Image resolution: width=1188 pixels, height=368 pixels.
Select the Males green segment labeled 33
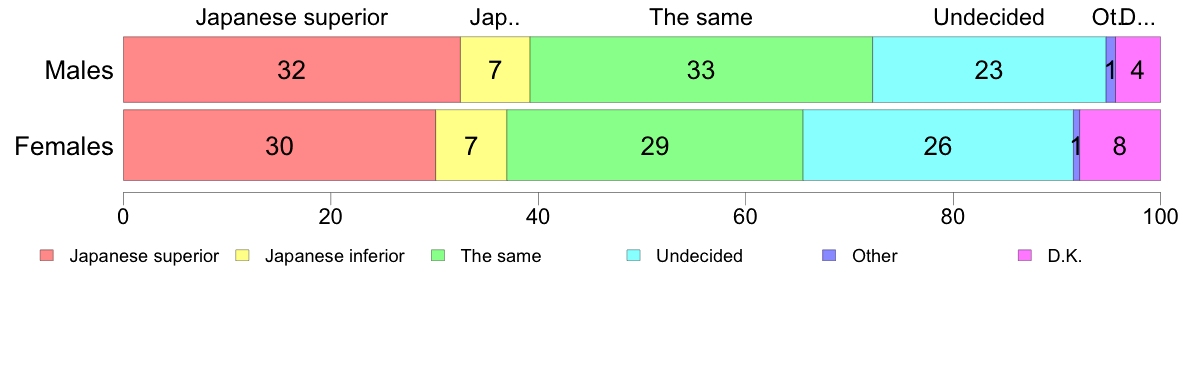tap(701, 69)
